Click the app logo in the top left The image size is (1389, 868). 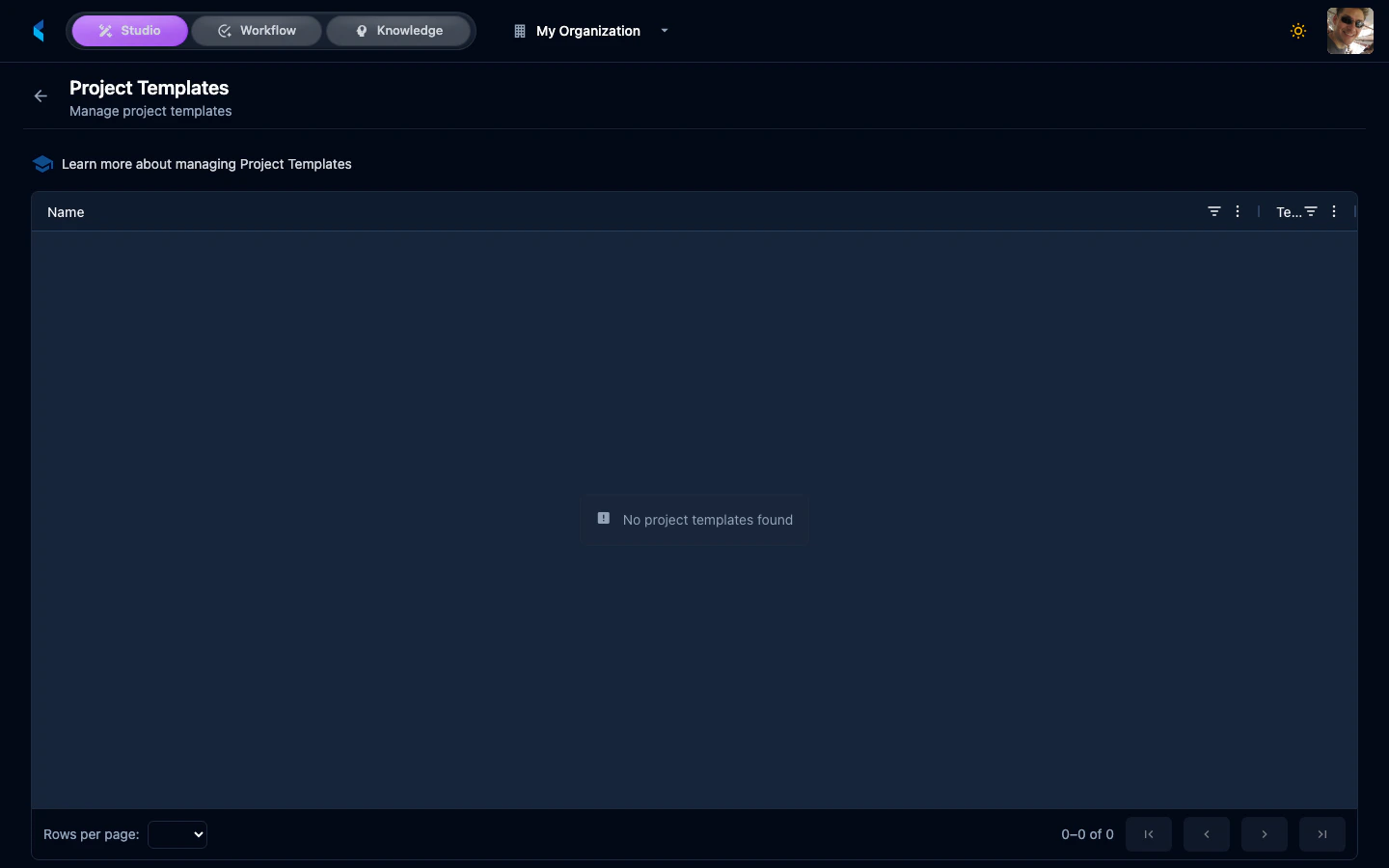pos(39,30)
